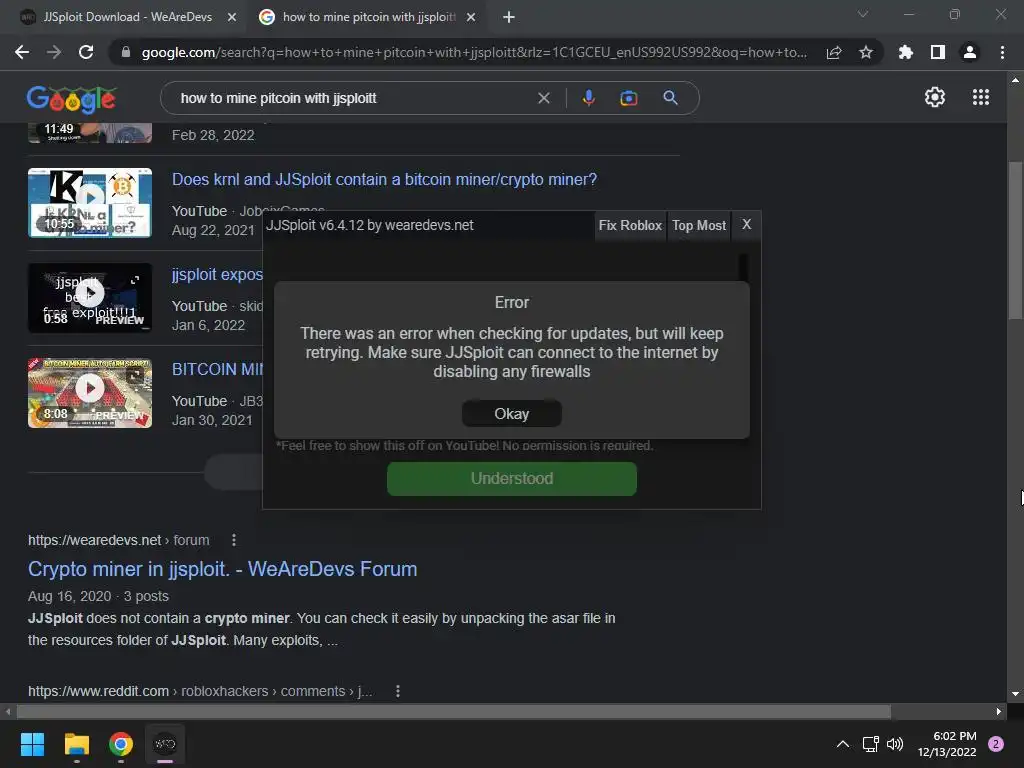This screenshot has width=1024, height=768.
Task: Select JJSploit icon in the taskbar
Action: [165, 744]
